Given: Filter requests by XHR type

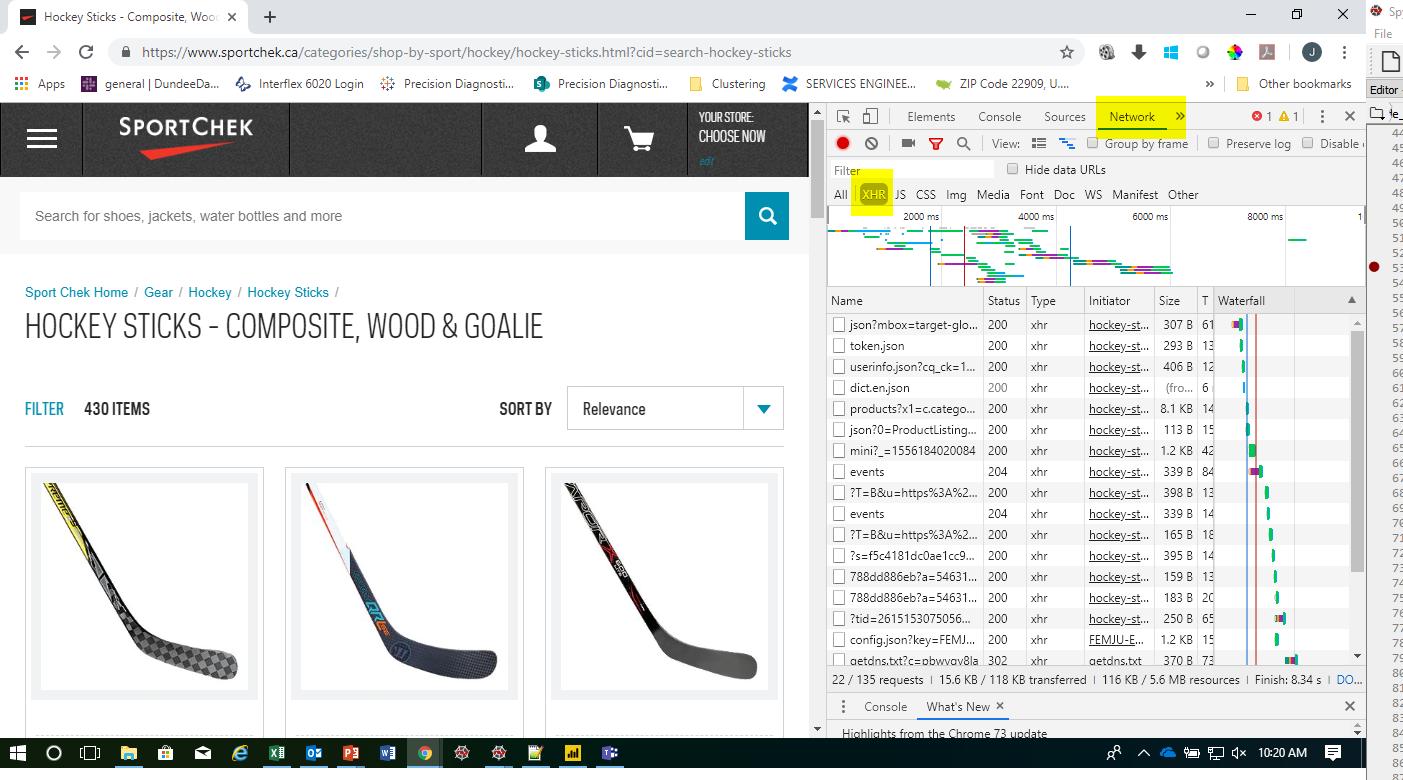Looking at the screenshot, I should (874, 195).
